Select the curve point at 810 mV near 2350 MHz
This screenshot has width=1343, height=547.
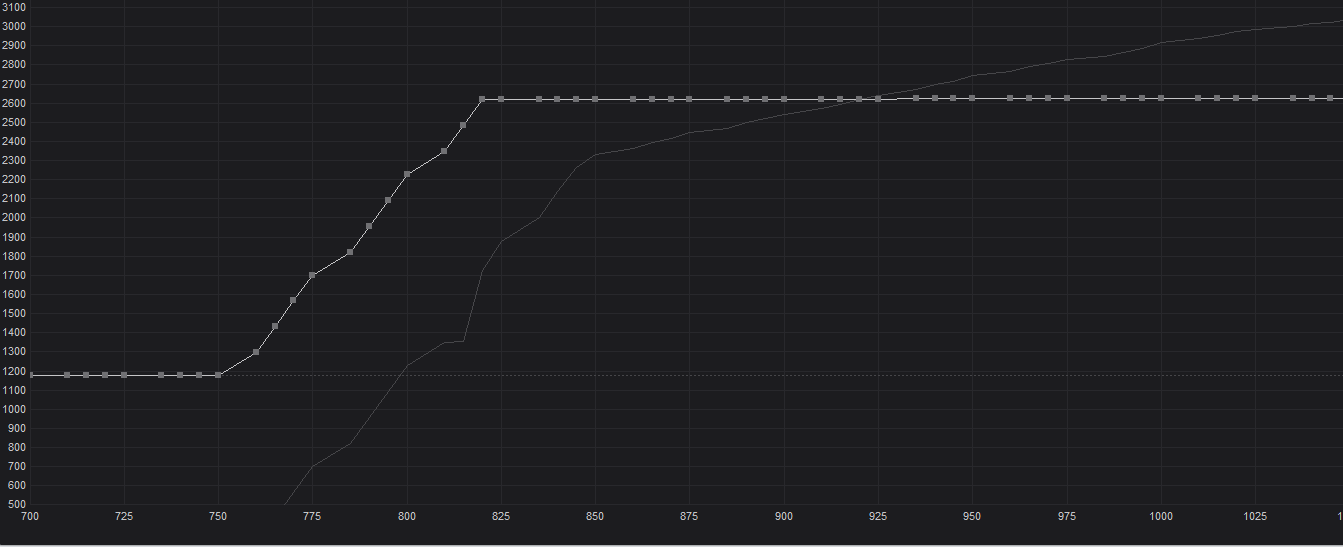[x=444, y=151]
